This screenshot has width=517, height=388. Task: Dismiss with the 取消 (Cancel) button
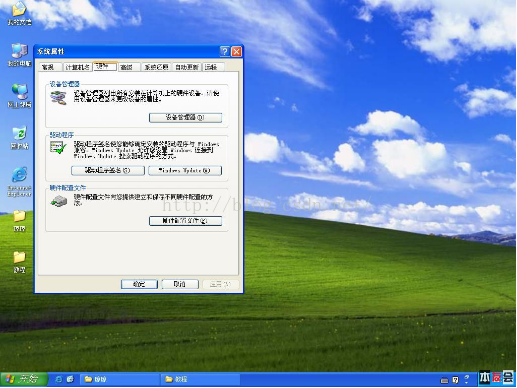[x=180, y=284]
